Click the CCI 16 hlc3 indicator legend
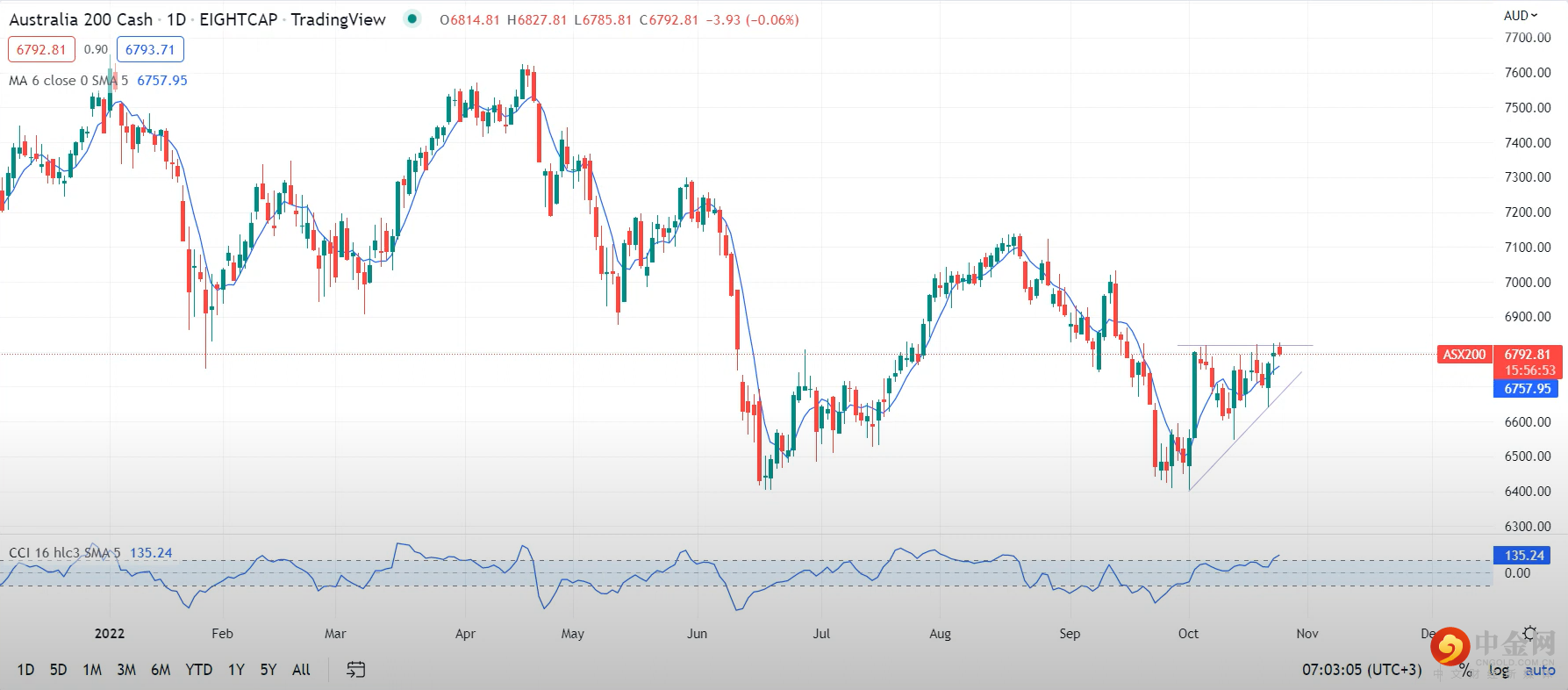The image size is (1568, 690). 64,553
